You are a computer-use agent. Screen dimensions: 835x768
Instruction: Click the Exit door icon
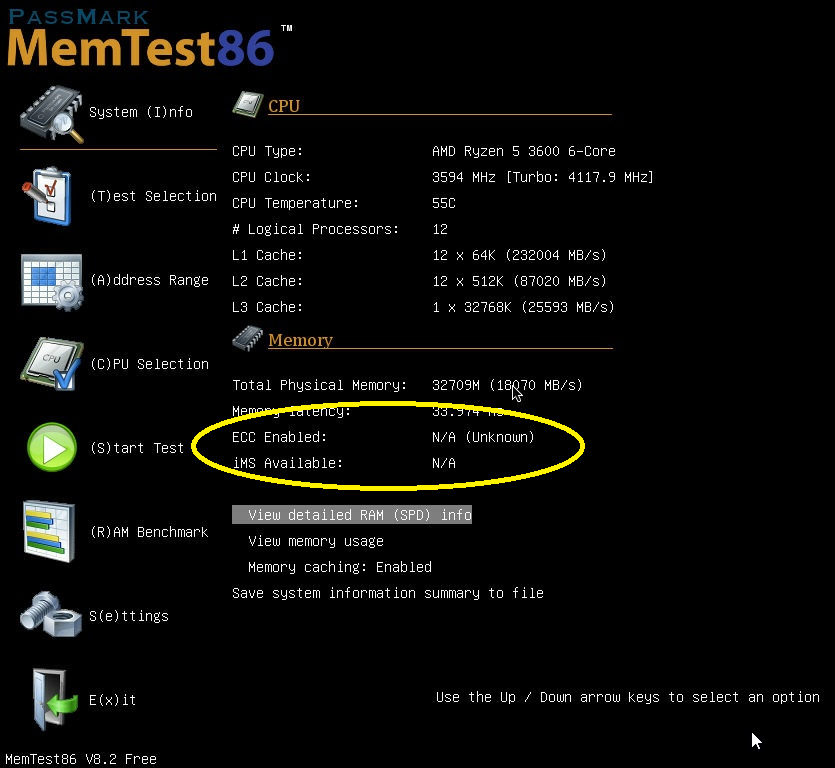point(55,699)
